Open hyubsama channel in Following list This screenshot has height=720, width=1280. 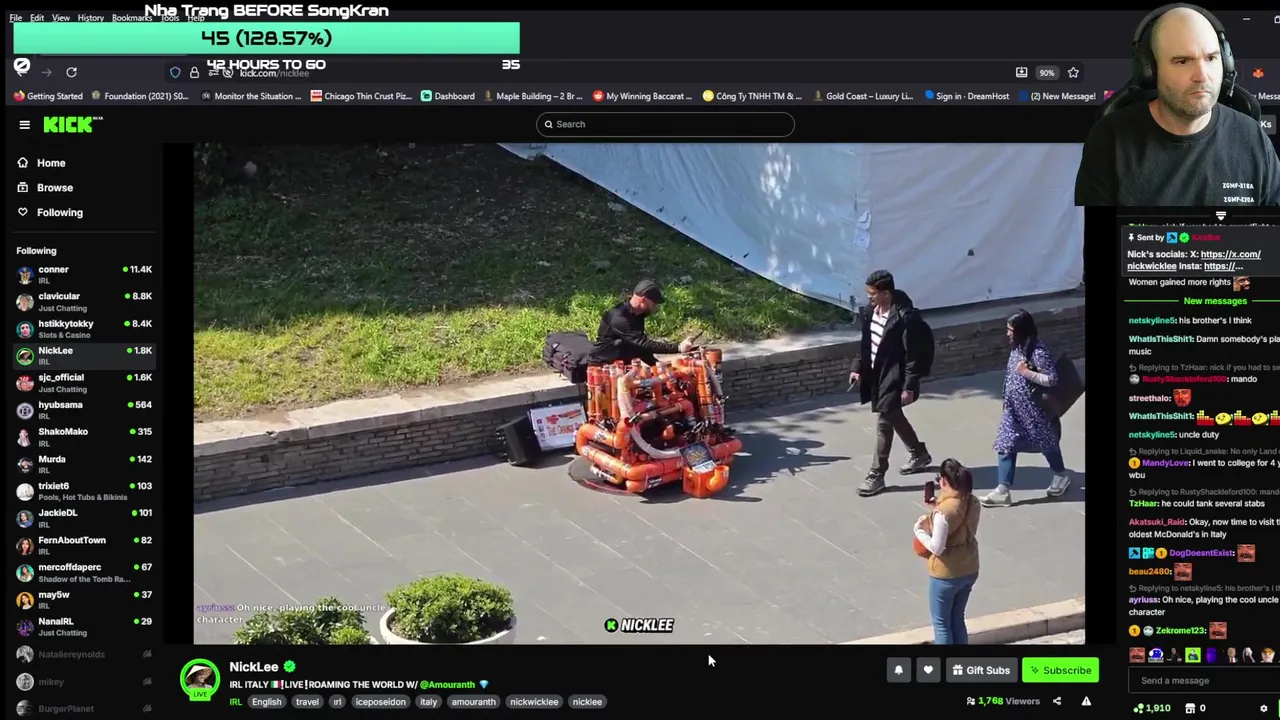84,409
